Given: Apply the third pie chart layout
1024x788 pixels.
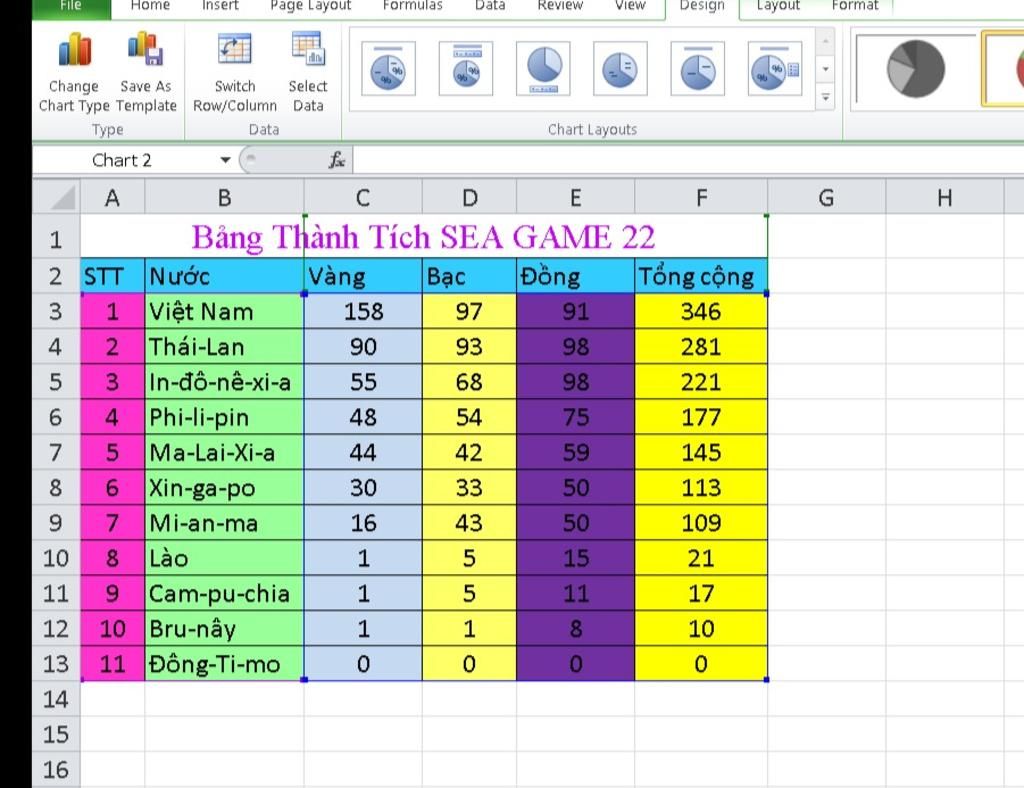Looking at the screenshot, I should (x=543, y=69).
